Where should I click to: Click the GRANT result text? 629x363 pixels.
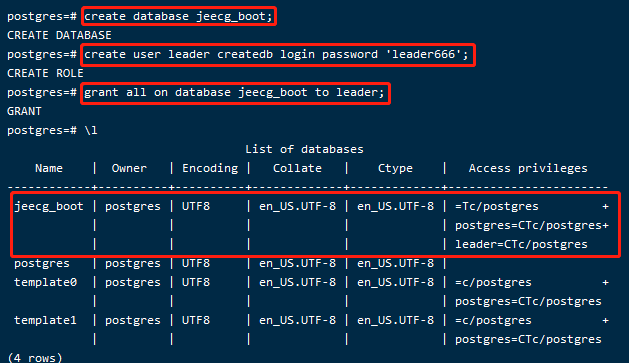(24, 111)
